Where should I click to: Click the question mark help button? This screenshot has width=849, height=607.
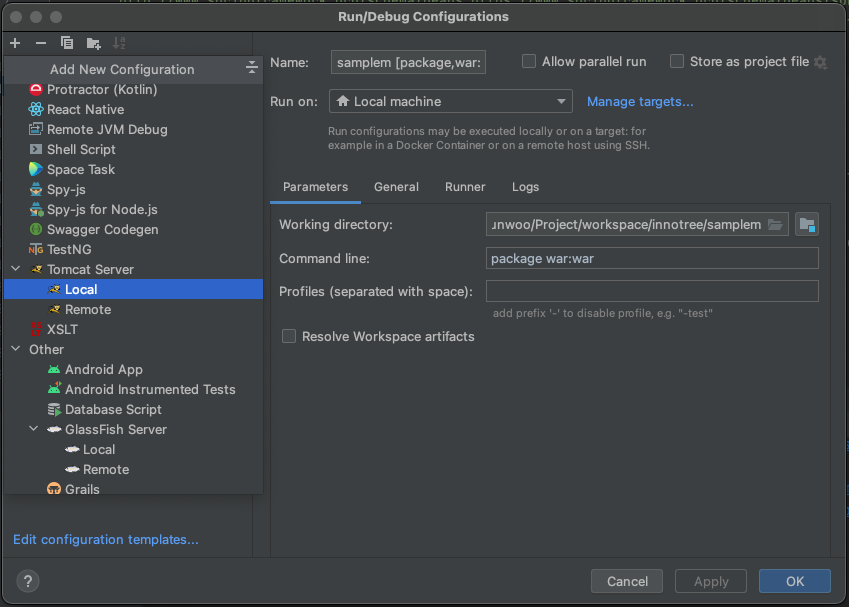coord(28,582)
